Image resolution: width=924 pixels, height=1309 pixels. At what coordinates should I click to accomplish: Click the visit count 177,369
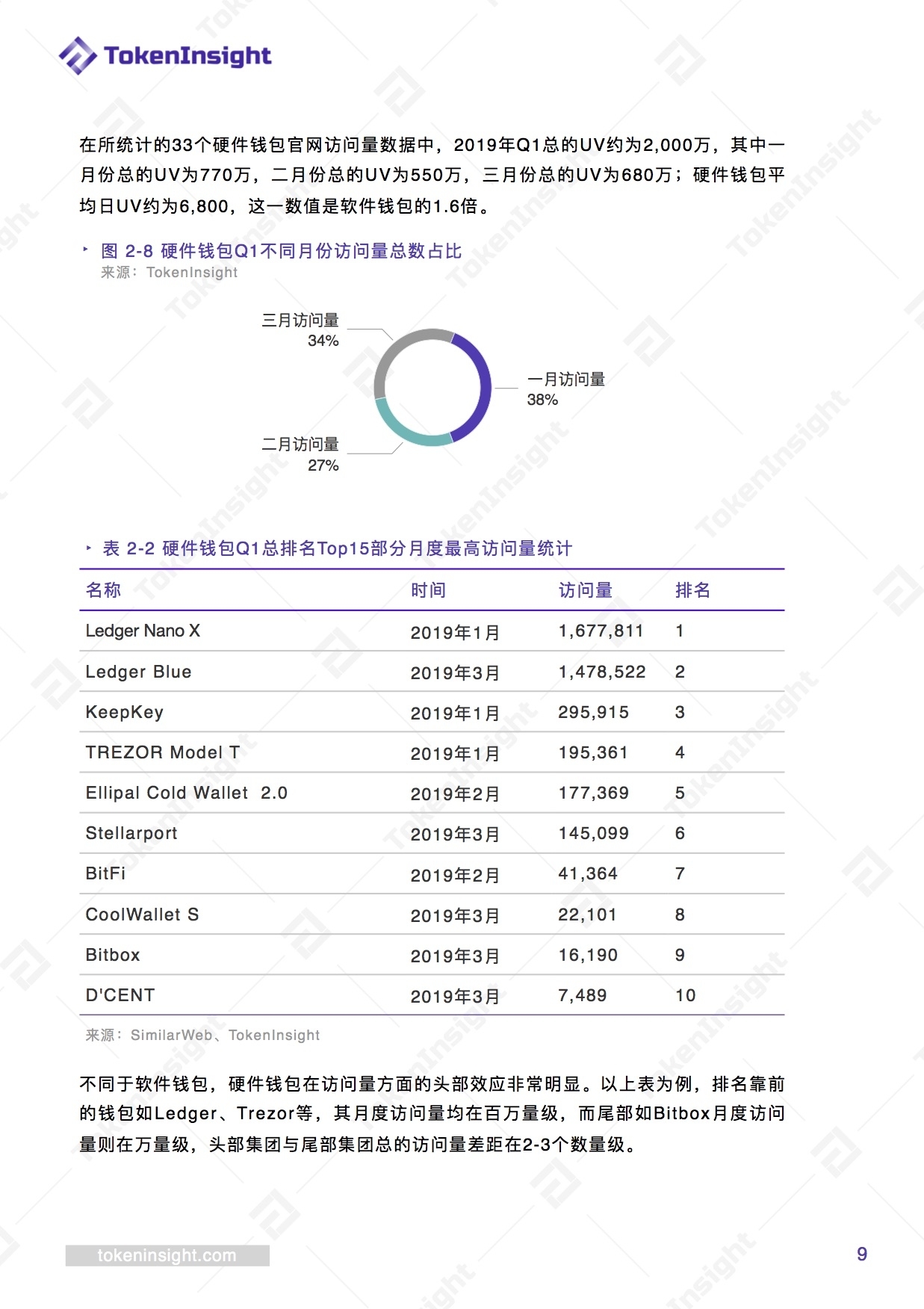(594, 793)
